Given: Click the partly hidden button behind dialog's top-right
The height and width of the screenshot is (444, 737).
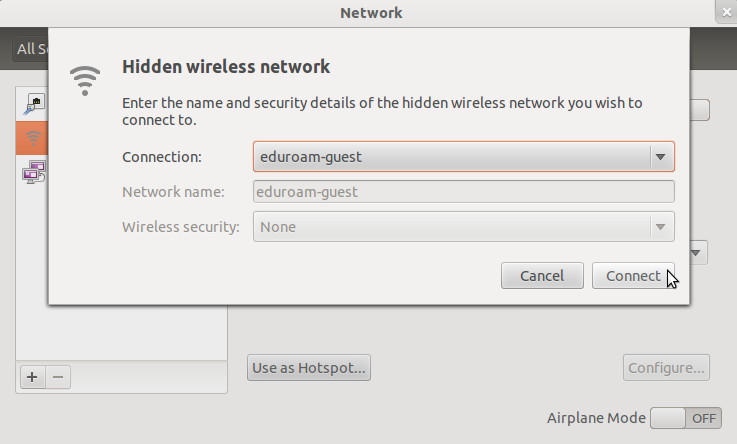Looking at the screenshot, I should [700, 109].
